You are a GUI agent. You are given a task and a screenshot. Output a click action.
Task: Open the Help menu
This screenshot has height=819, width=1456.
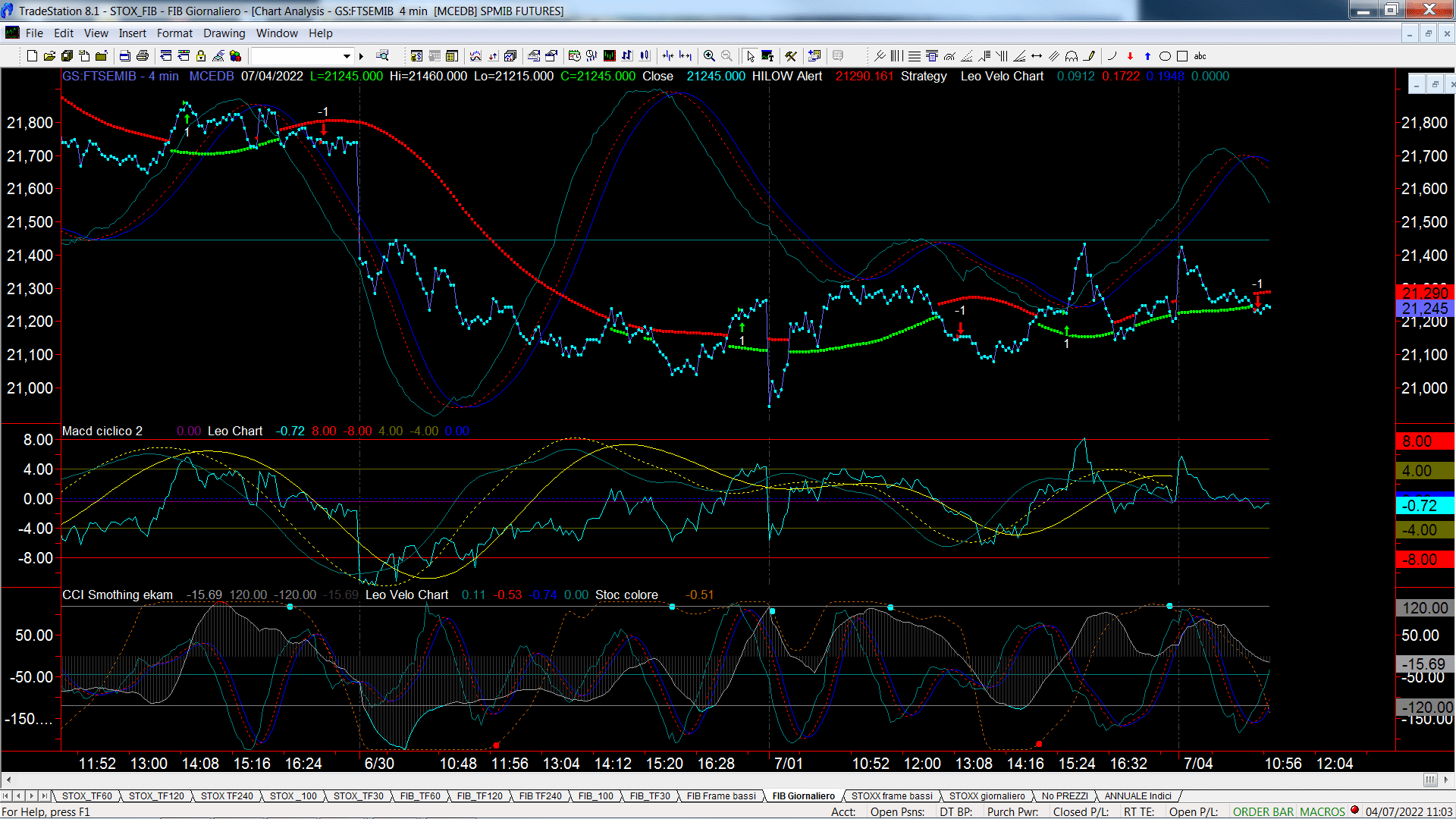pyautogui.click(x=321, y=33)
